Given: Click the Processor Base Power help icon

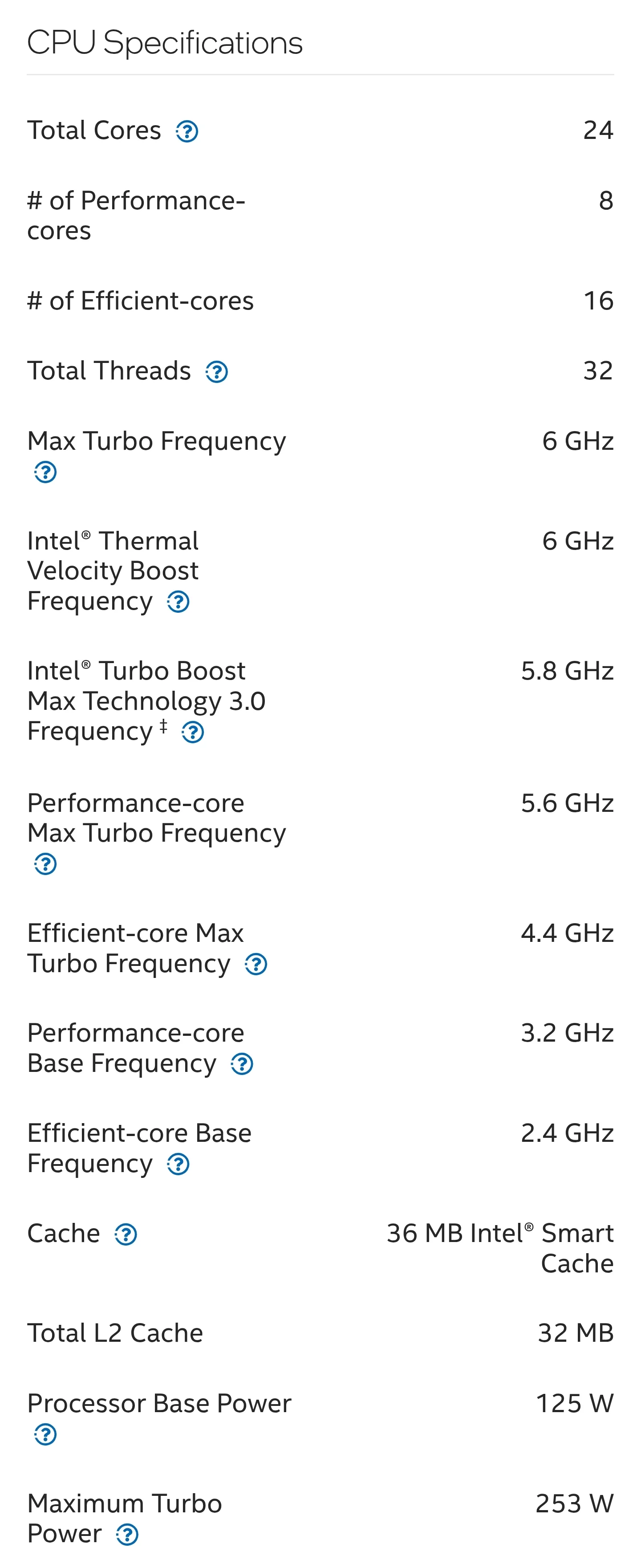Looking at the screenshot, I should click(45, 1434).
